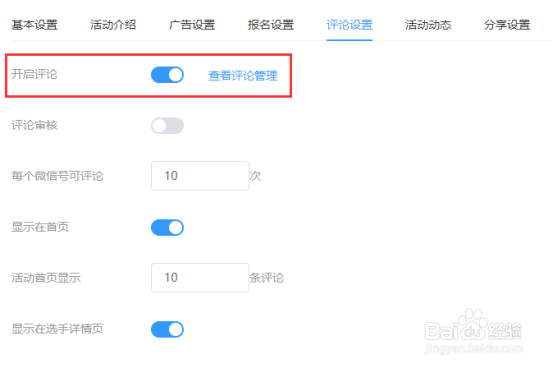Switch to 分享设置 tab

(x=507, y=25)
